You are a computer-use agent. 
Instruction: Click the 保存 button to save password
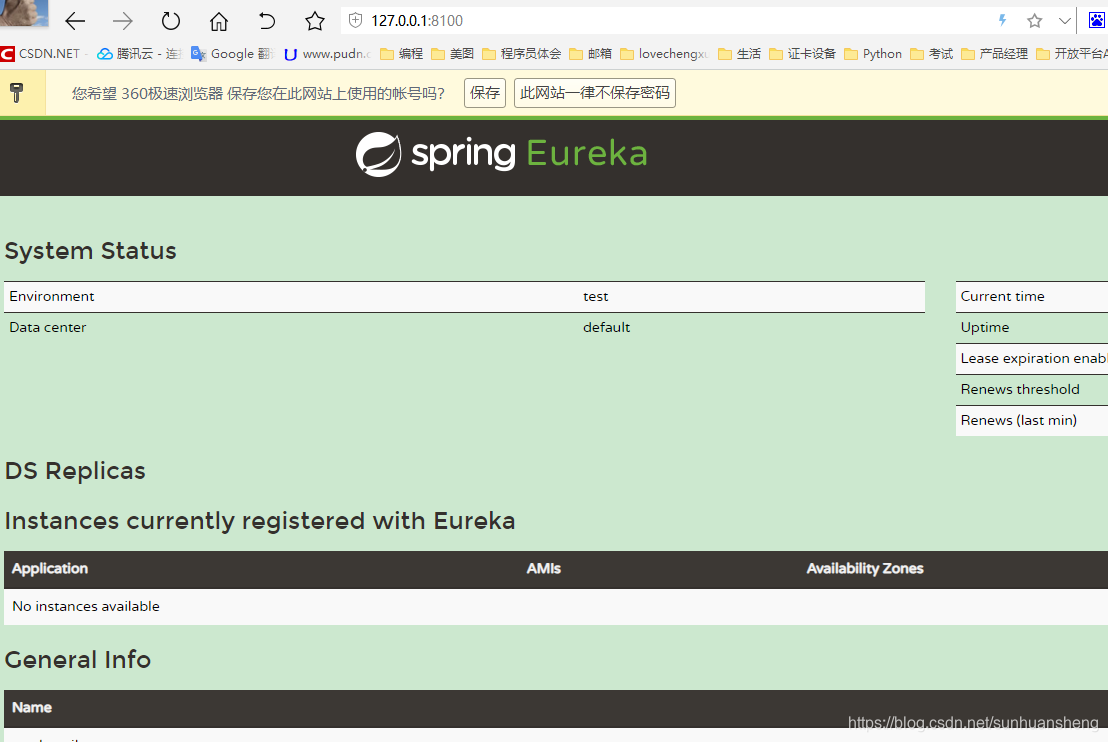coord(484,92)
